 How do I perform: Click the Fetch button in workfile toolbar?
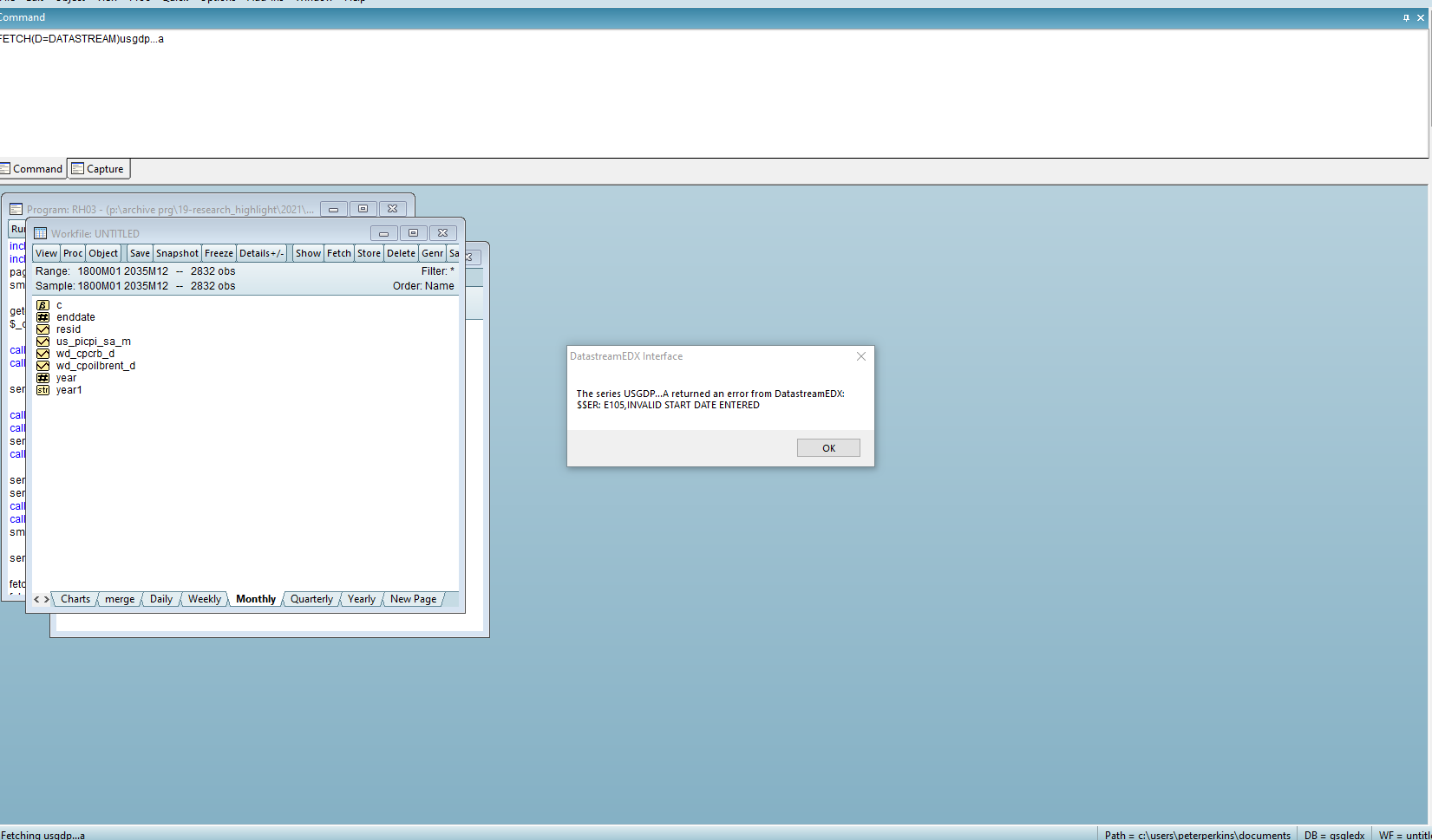339,253
